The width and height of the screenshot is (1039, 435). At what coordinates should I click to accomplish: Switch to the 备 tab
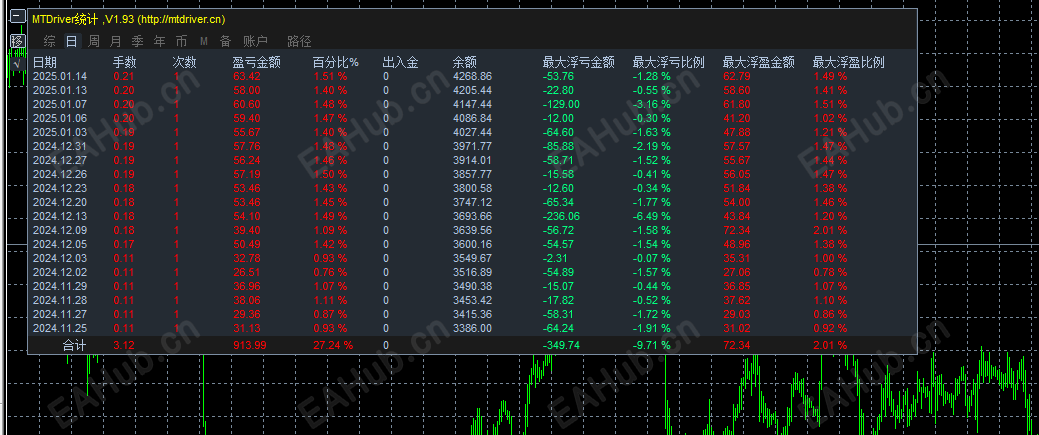coord(225,42)
